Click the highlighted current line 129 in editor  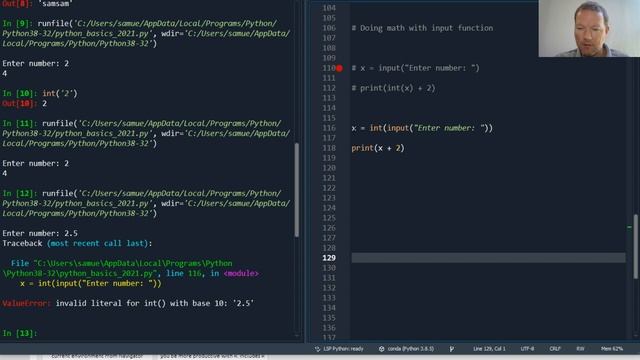pyautogui.click(x=488, y=258)
